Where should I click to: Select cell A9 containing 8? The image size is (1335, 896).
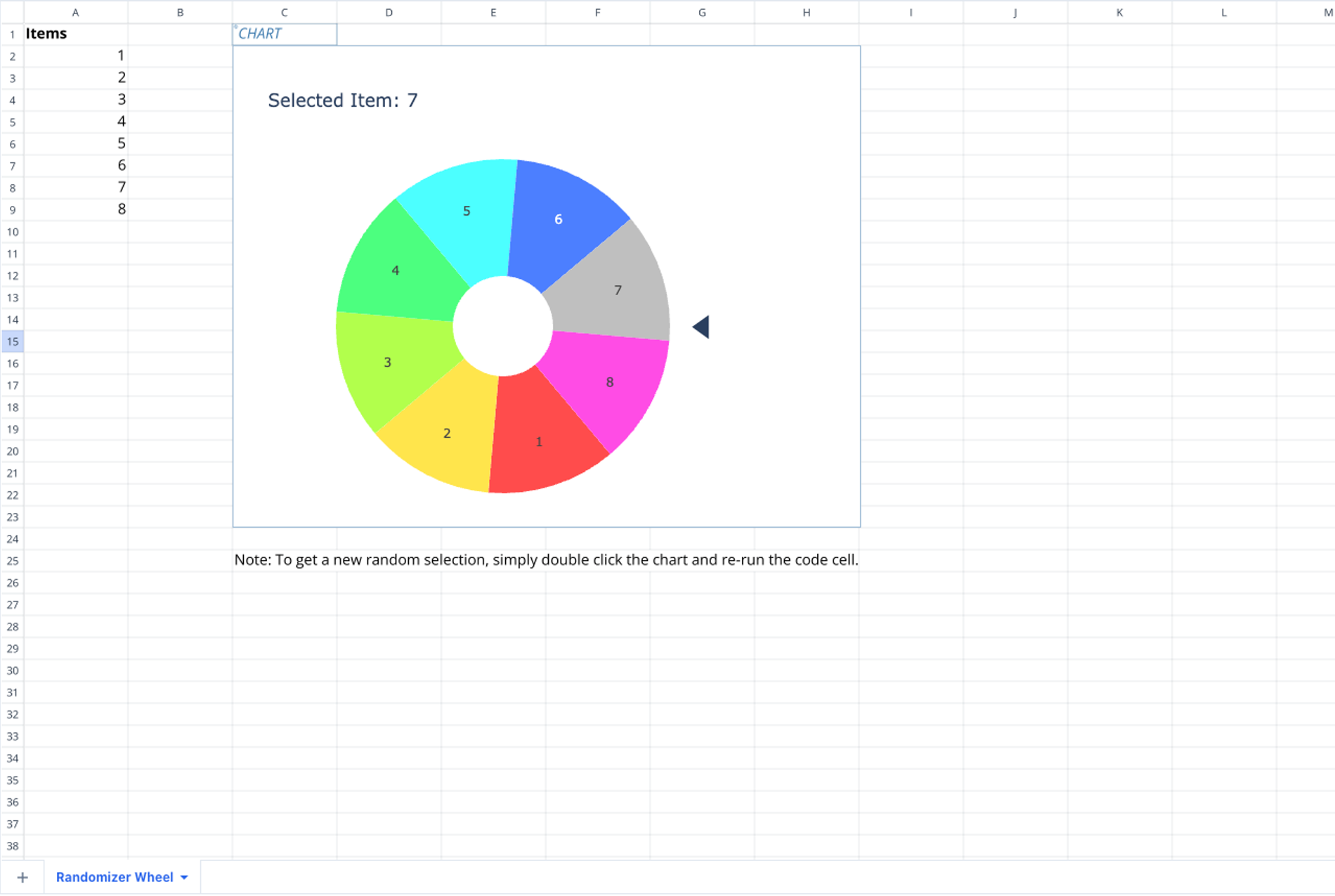[x=76, y=209]
